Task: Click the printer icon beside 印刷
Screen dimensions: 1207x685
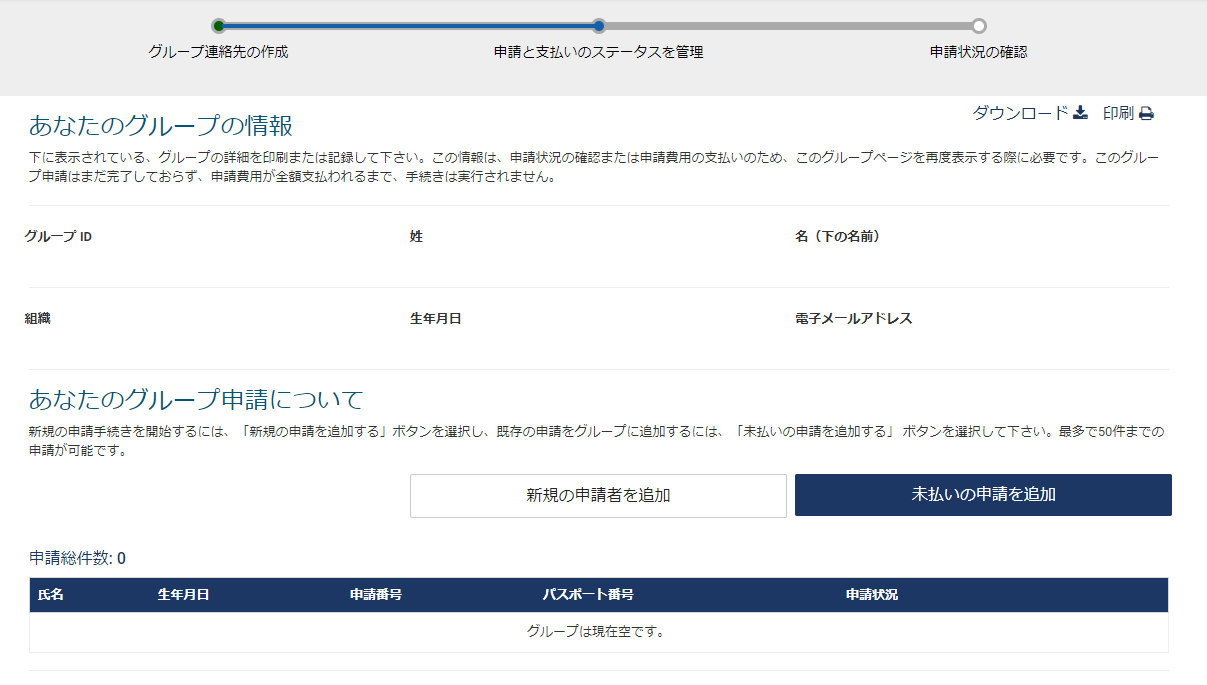Action: click(x=1146, y=113)
